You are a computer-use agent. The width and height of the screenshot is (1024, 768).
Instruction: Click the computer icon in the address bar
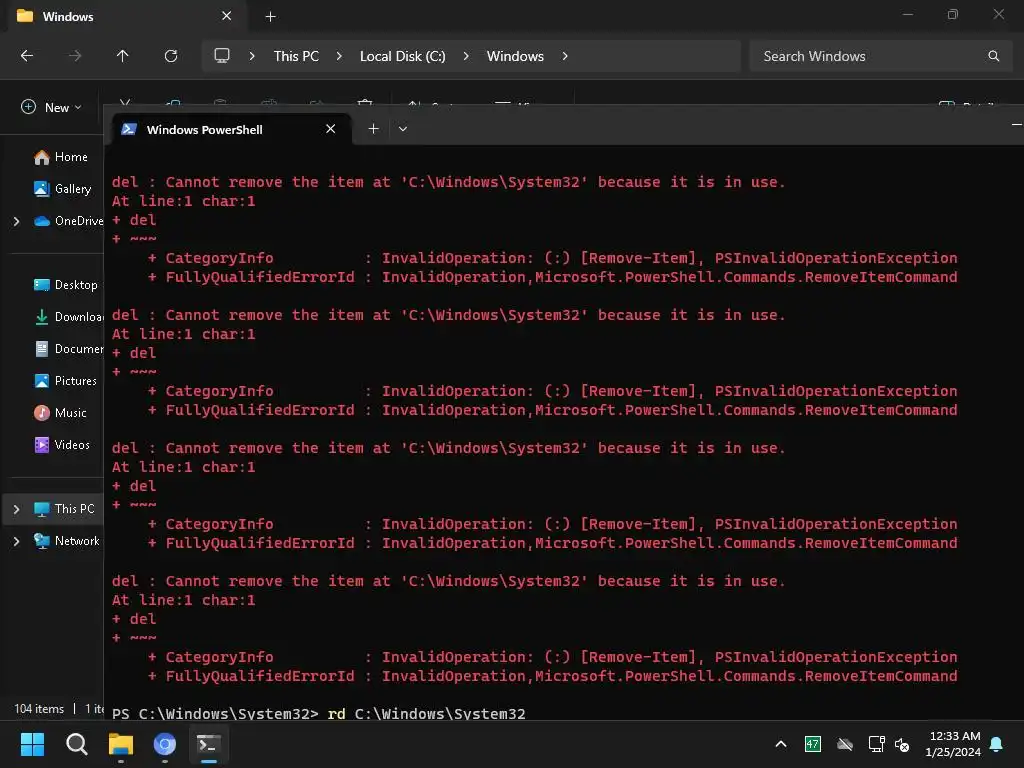[x=222, y=56]
